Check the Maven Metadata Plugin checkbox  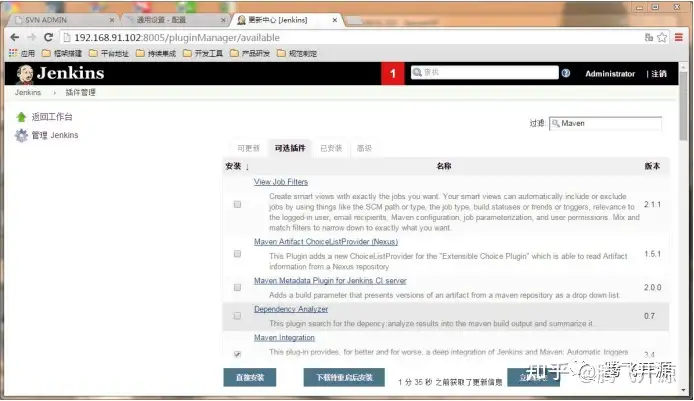click(238, 287)
